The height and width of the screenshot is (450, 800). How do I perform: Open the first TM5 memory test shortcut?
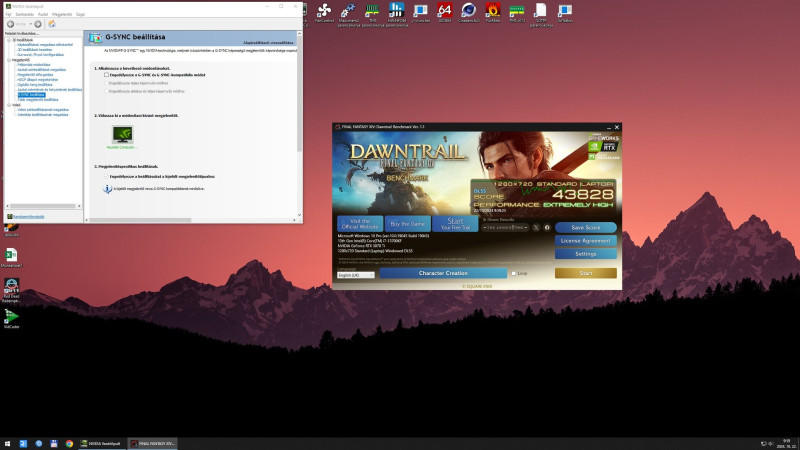click(372, 14)
